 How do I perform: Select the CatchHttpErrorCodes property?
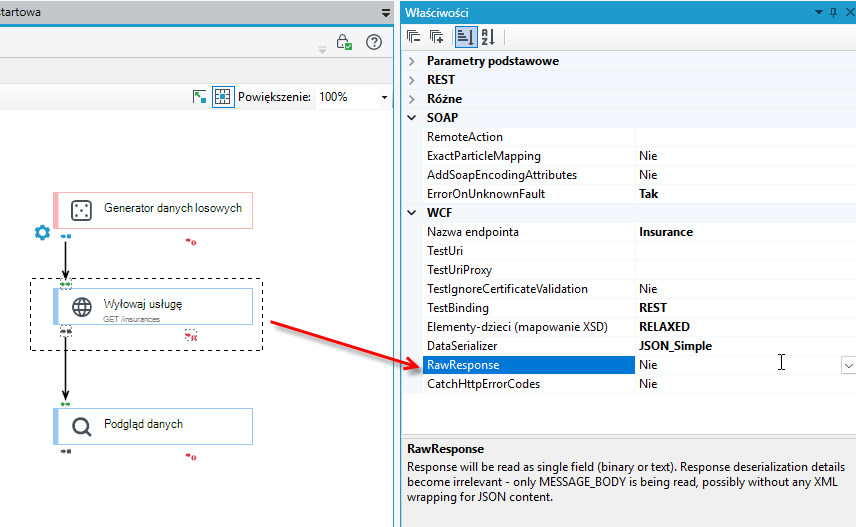528,384
